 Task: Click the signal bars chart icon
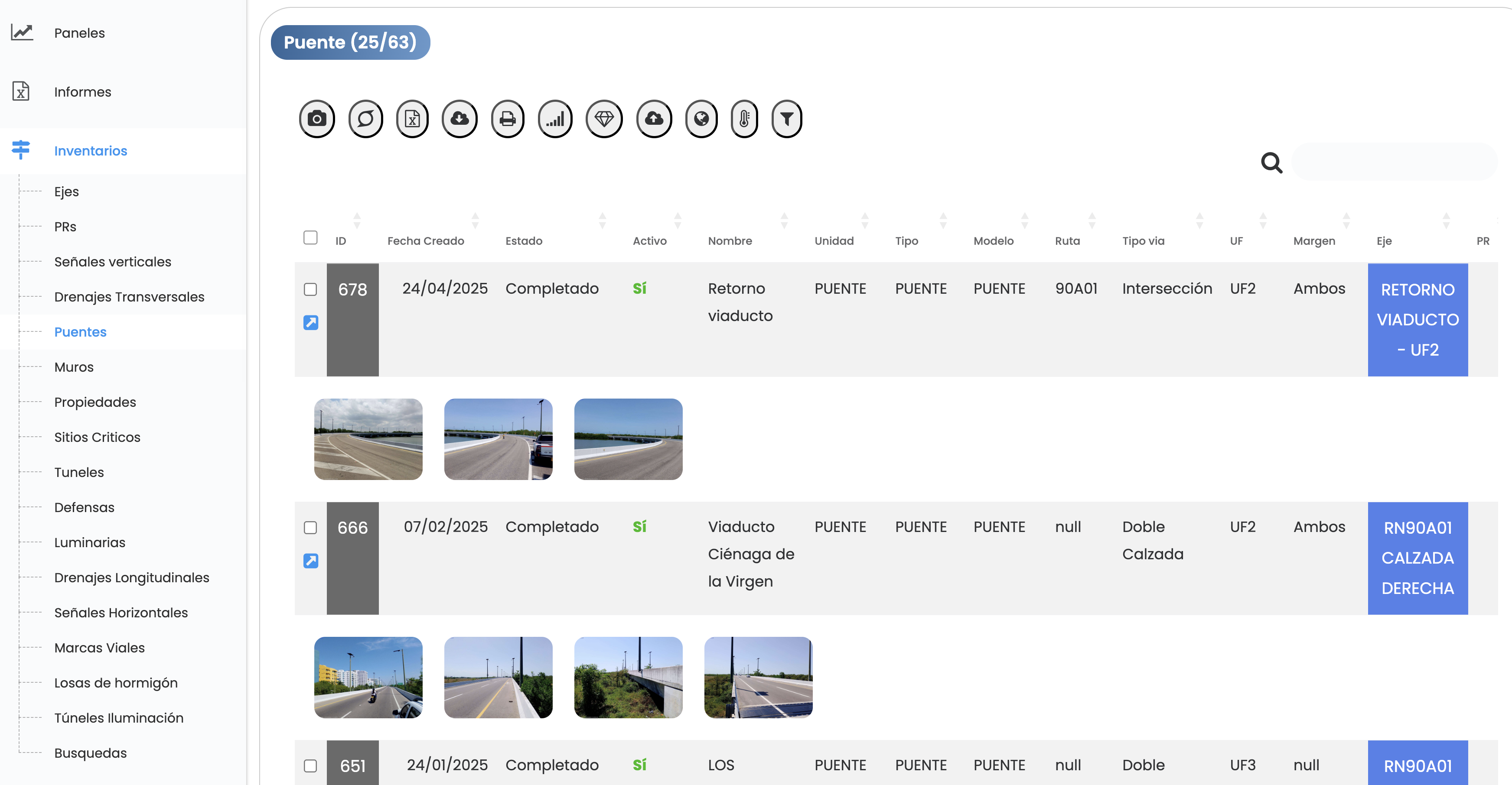555,119
